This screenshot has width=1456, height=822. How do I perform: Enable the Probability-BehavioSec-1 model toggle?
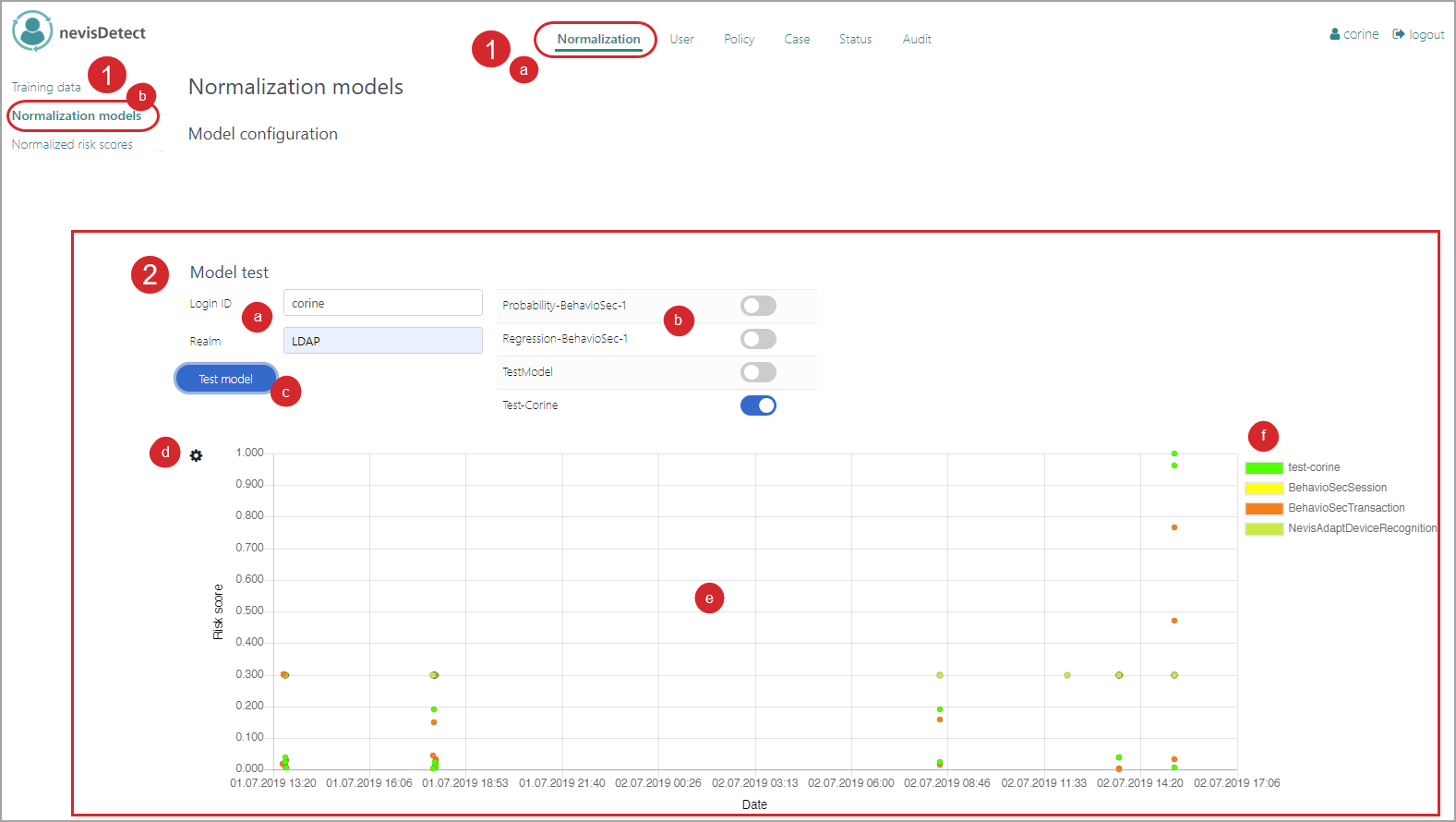point(758,306)
